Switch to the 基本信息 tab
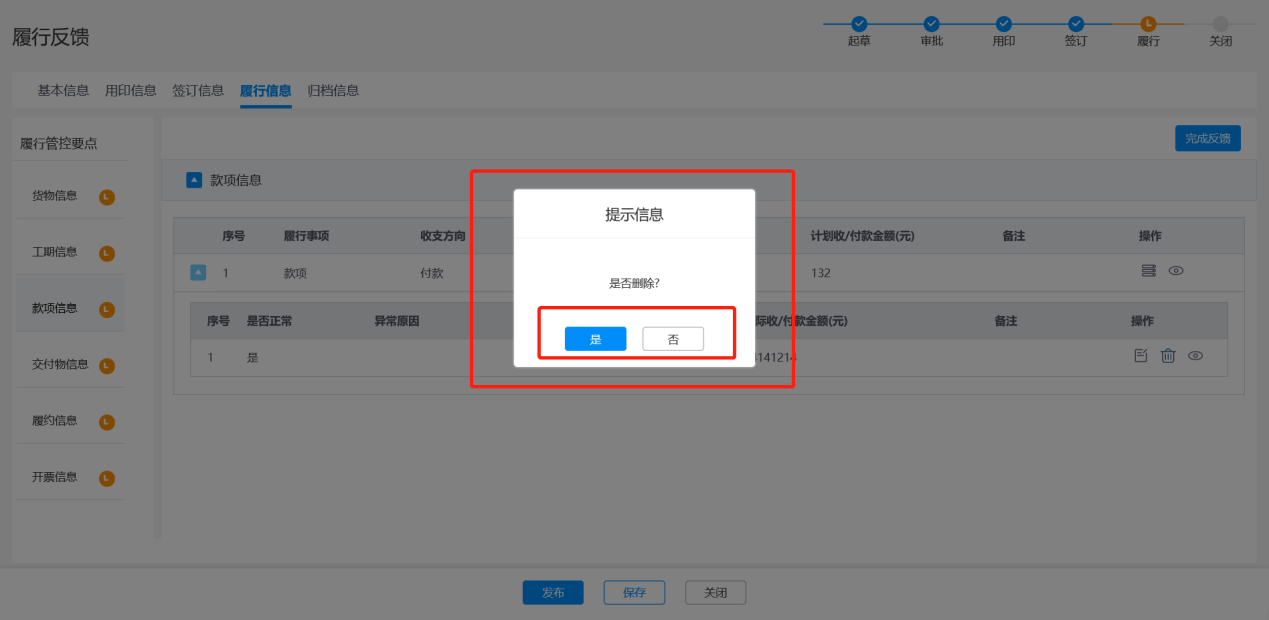The image size is (1269, 620). click(x=63, y=91)
